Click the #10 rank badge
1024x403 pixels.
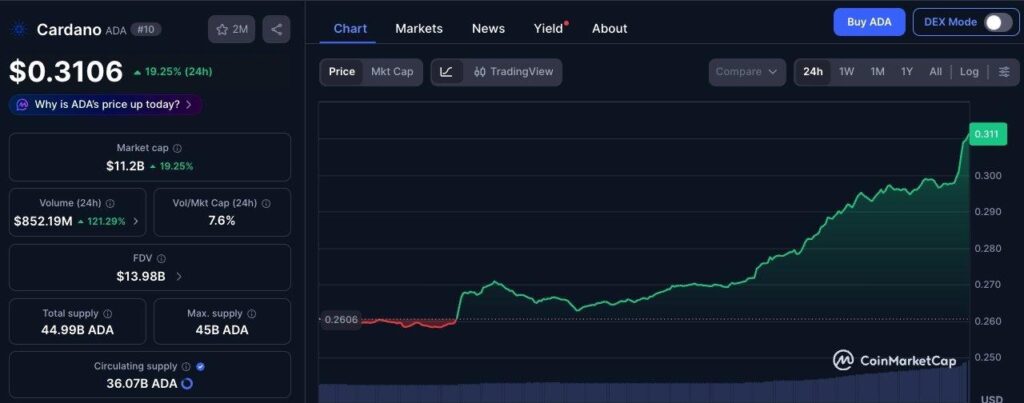pyautogui.click(x=146, y=29)
